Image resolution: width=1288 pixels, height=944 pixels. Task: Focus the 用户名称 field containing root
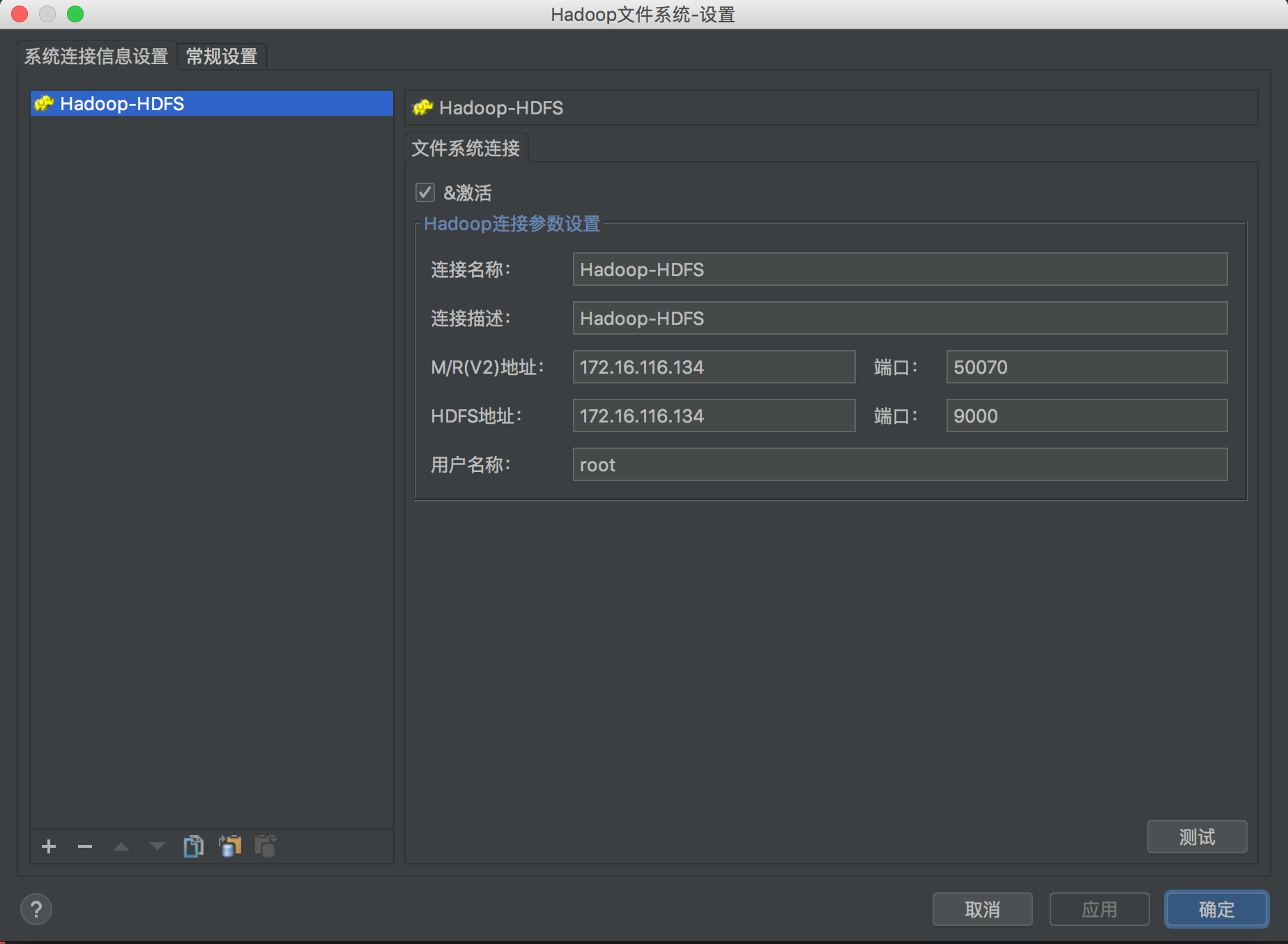[x=900, y=464]
